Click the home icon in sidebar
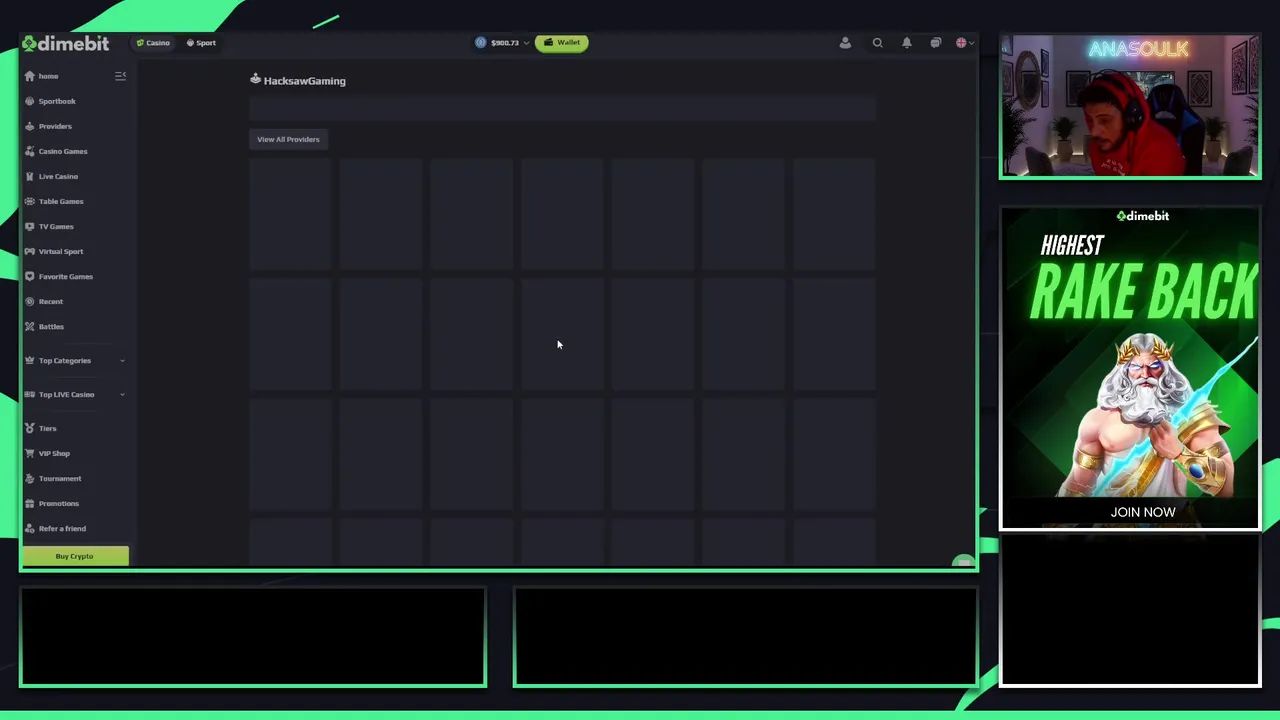Screen dimensions: 1280x720 [x=29, y=76]
